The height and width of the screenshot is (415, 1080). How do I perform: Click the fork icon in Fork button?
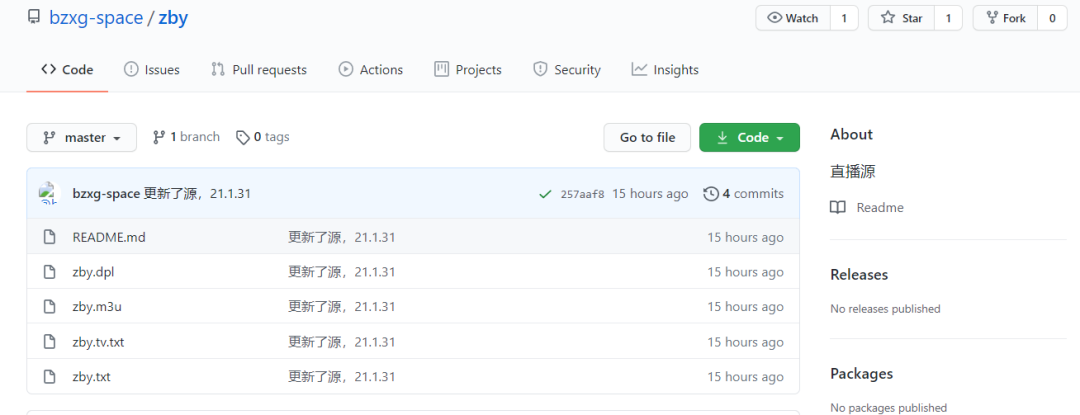coord(992,19)
